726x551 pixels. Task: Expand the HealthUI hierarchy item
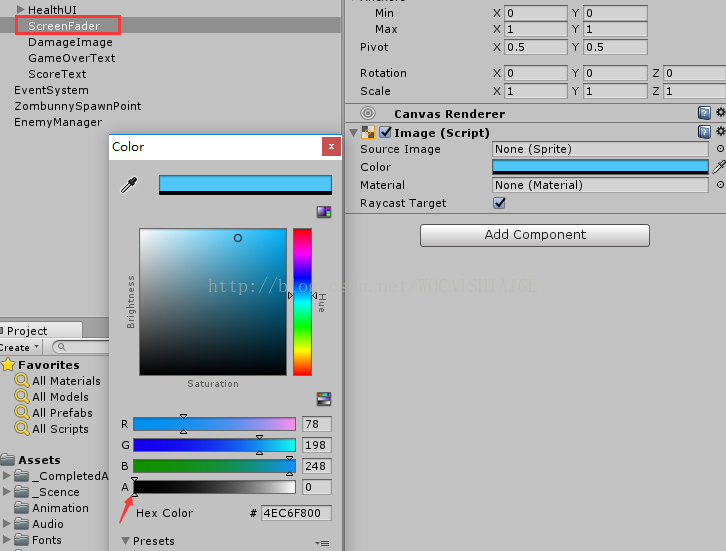click(x=20, y=9)
